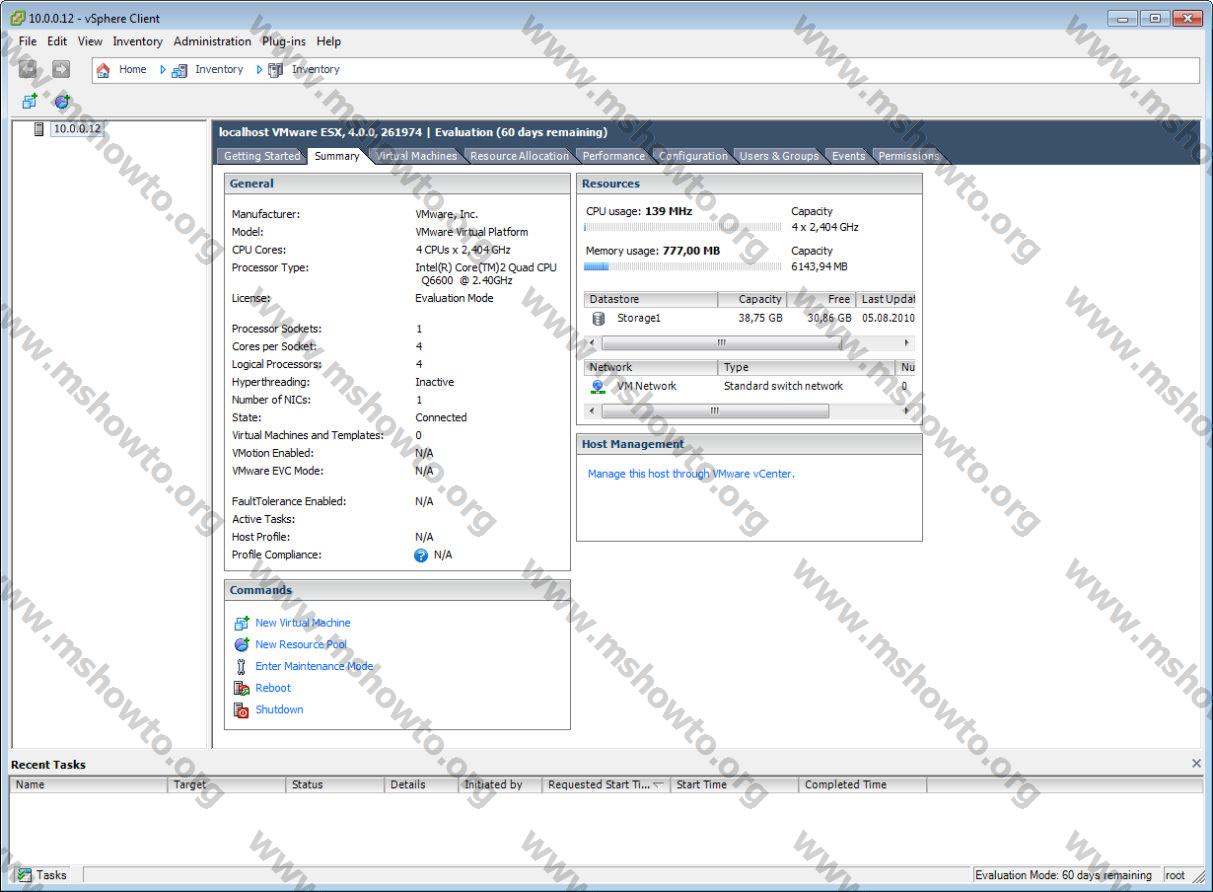Screen dimensions: 1213x892
Task: Click Manage this host through VMware vCenter
Action: 691,474
